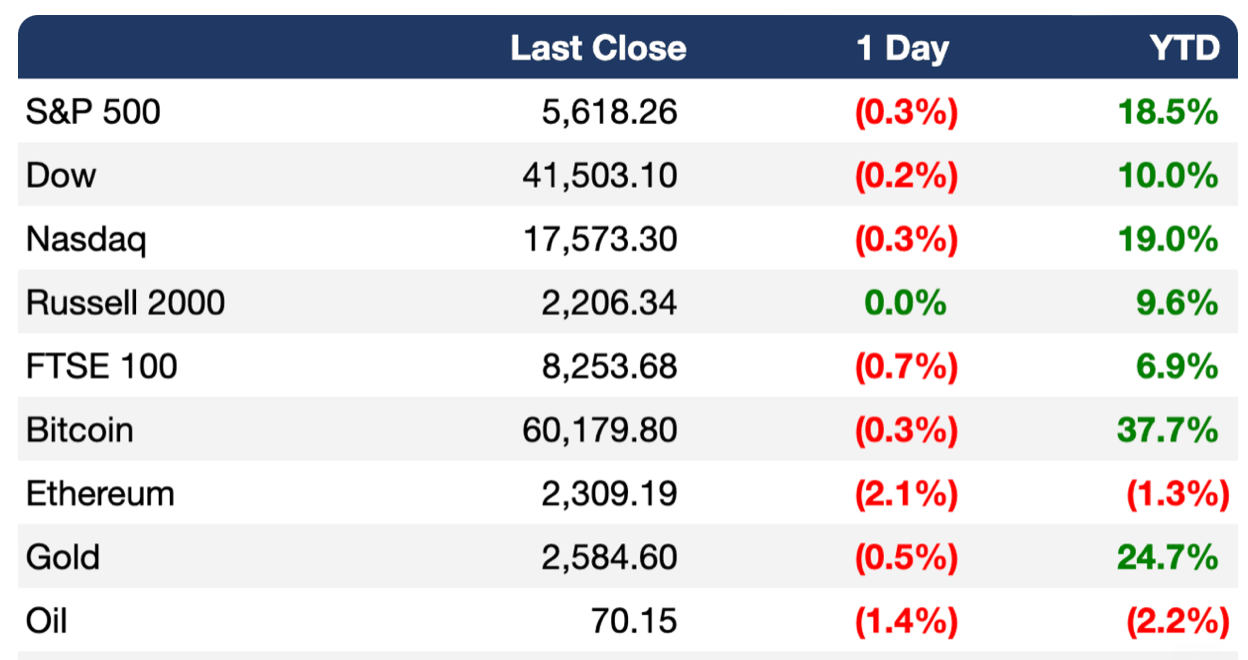
Task: Select the Oil row label
Action: (46, 621)
